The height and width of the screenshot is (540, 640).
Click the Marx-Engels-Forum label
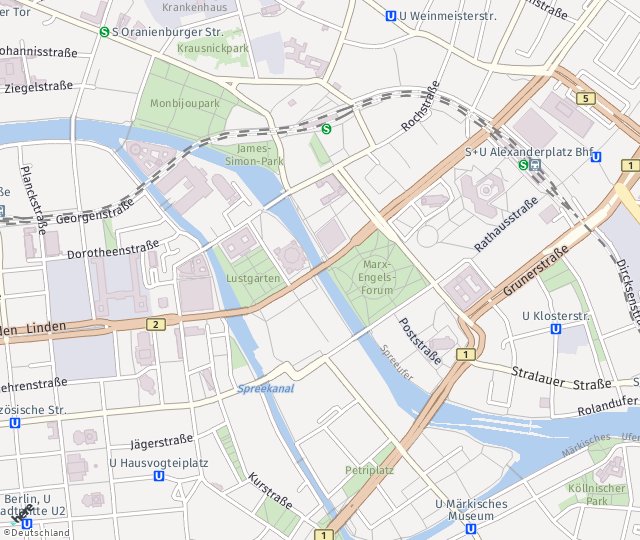(377, 278)
